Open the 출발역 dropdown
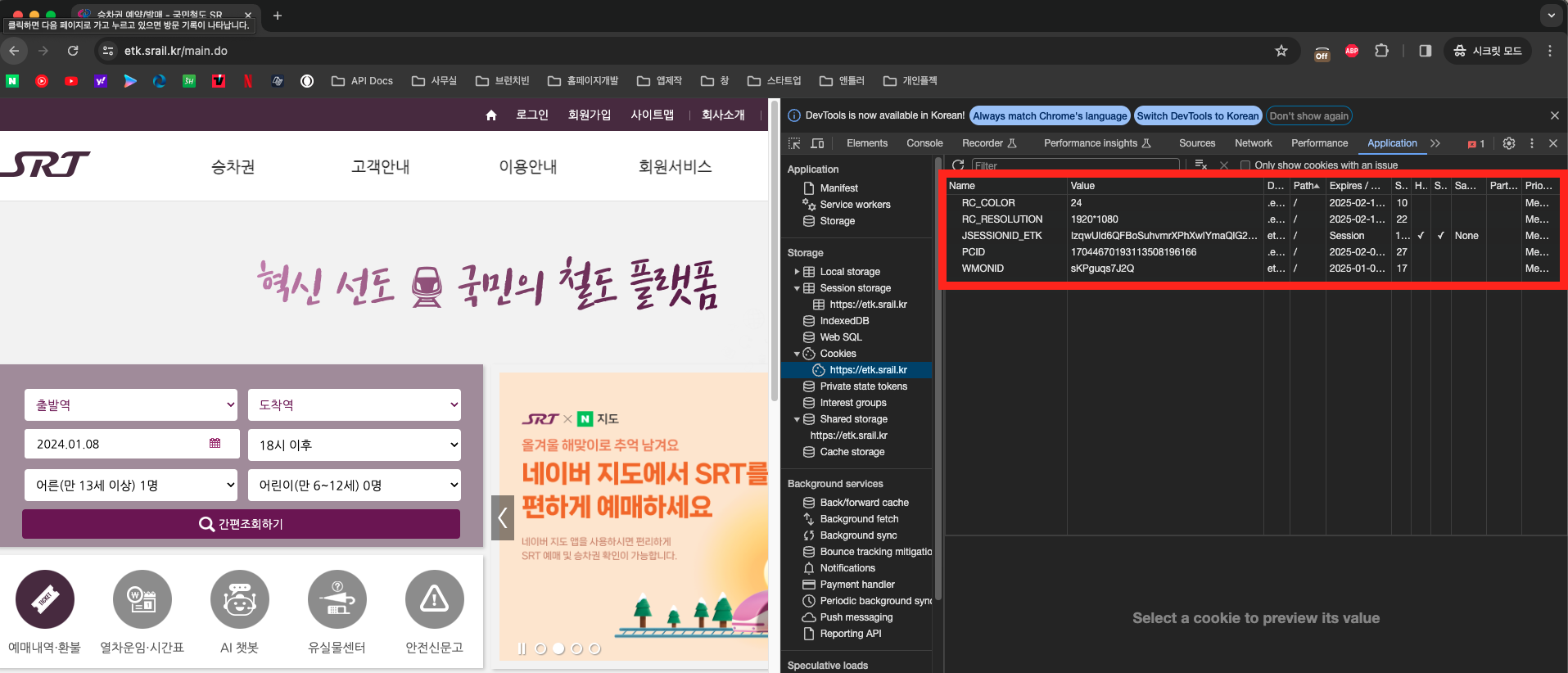The image size is (1568, 673). [x=131, y=404]
